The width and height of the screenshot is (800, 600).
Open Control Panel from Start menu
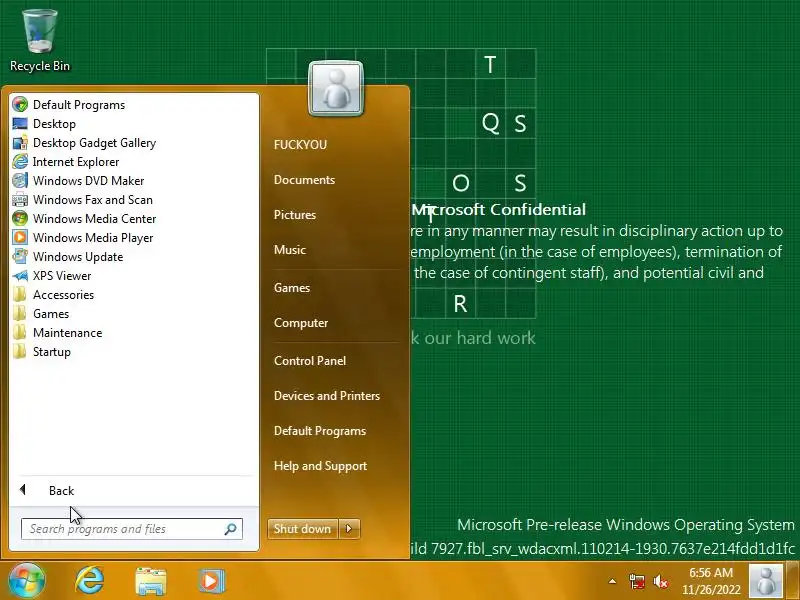(310, 361)
